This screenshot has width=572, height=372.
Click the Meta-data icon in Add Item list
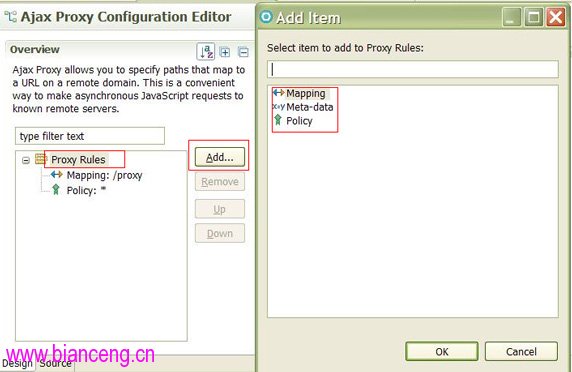click(x=279, y=107)
